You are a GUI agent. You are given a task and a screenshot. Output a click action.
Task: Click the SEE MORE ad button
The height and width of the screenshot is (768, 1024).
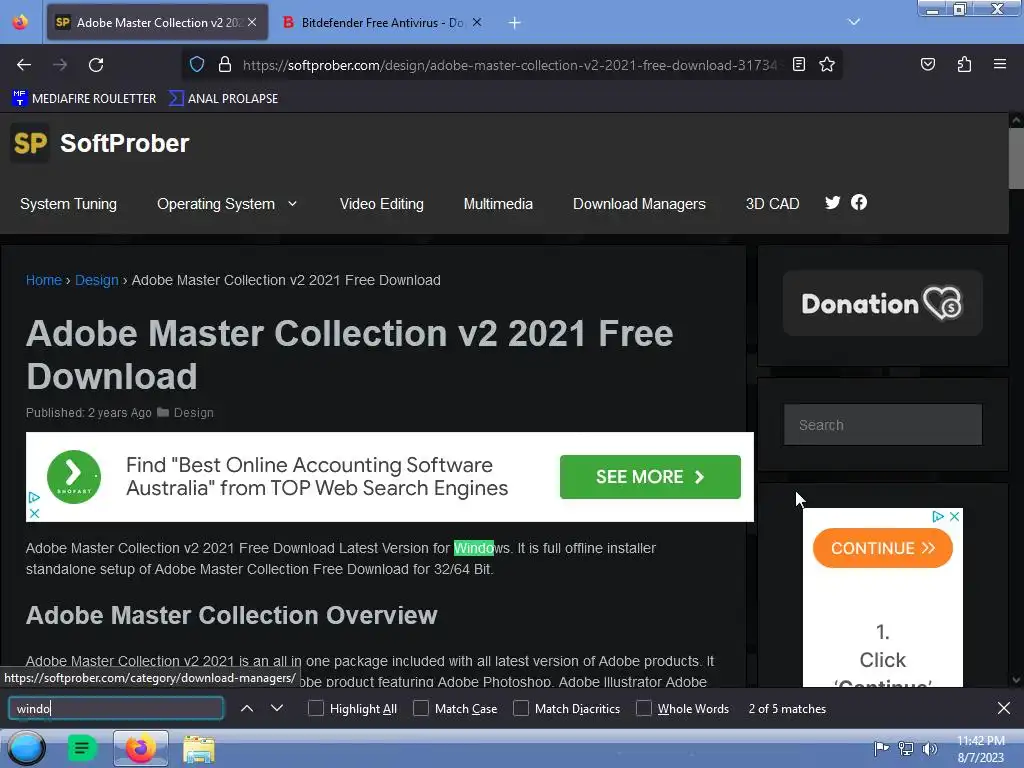point(650,477)
